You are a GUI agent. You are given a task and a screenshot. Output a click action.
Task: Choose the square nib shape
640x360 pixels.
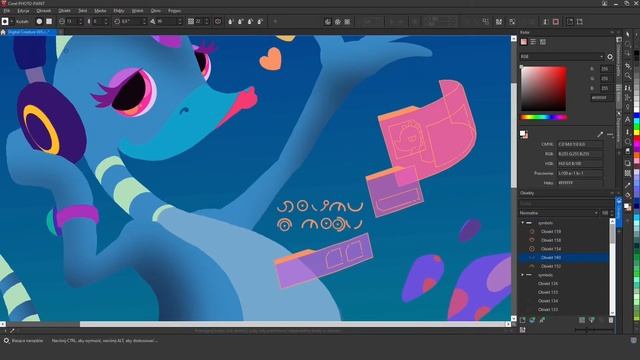49,21
